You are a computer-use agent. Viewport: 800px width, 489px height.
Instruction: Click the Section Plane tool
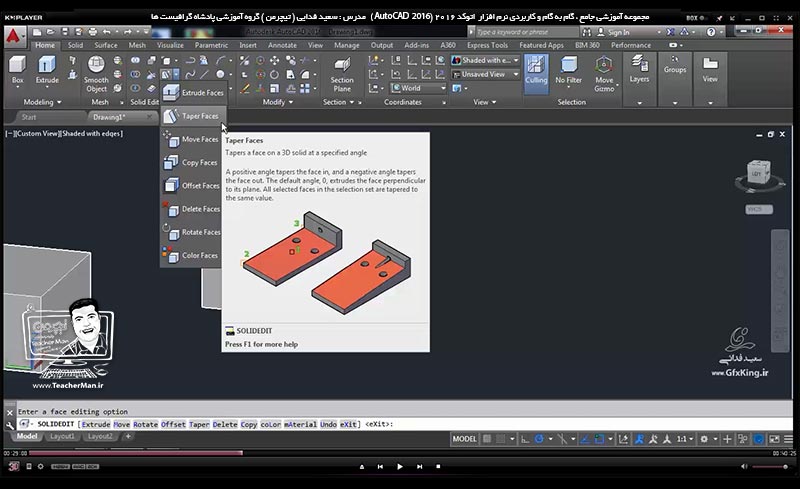(342, 75)
